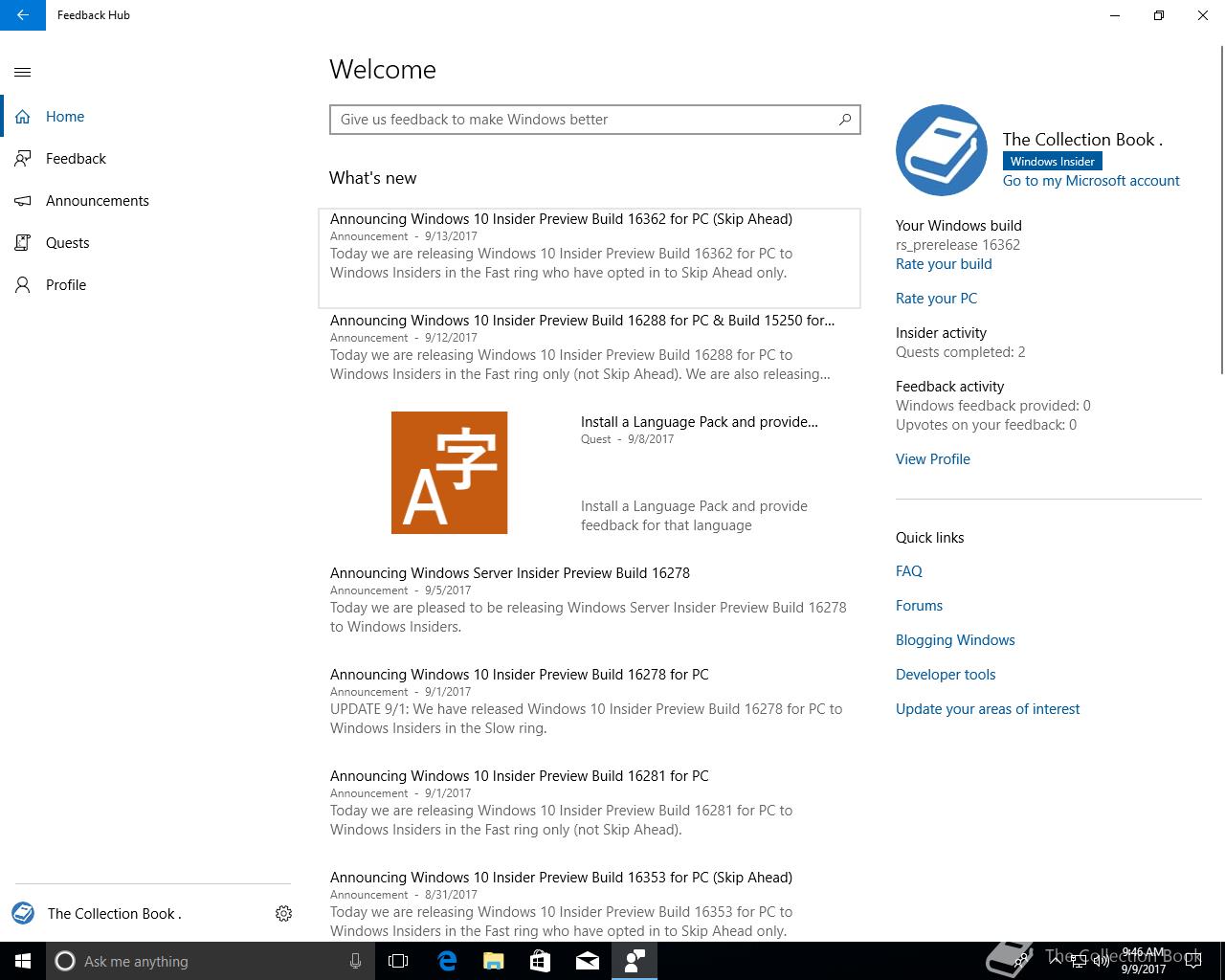
Task: Click the back arrow in title bar
Action: [x=23, y=15]
